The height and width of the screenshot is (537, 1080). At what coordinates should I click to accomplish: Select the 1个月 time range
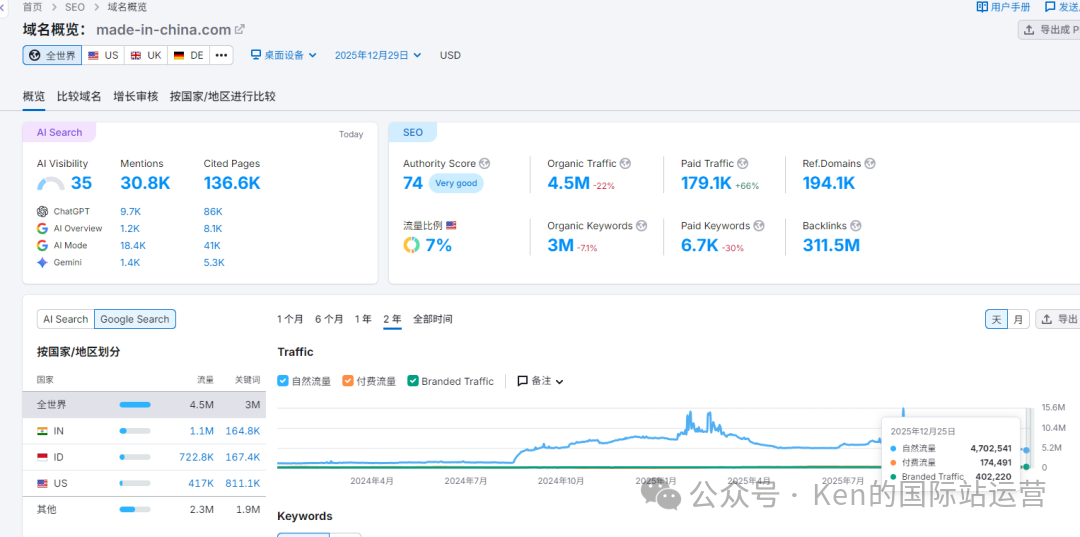[x=290, y=319]
